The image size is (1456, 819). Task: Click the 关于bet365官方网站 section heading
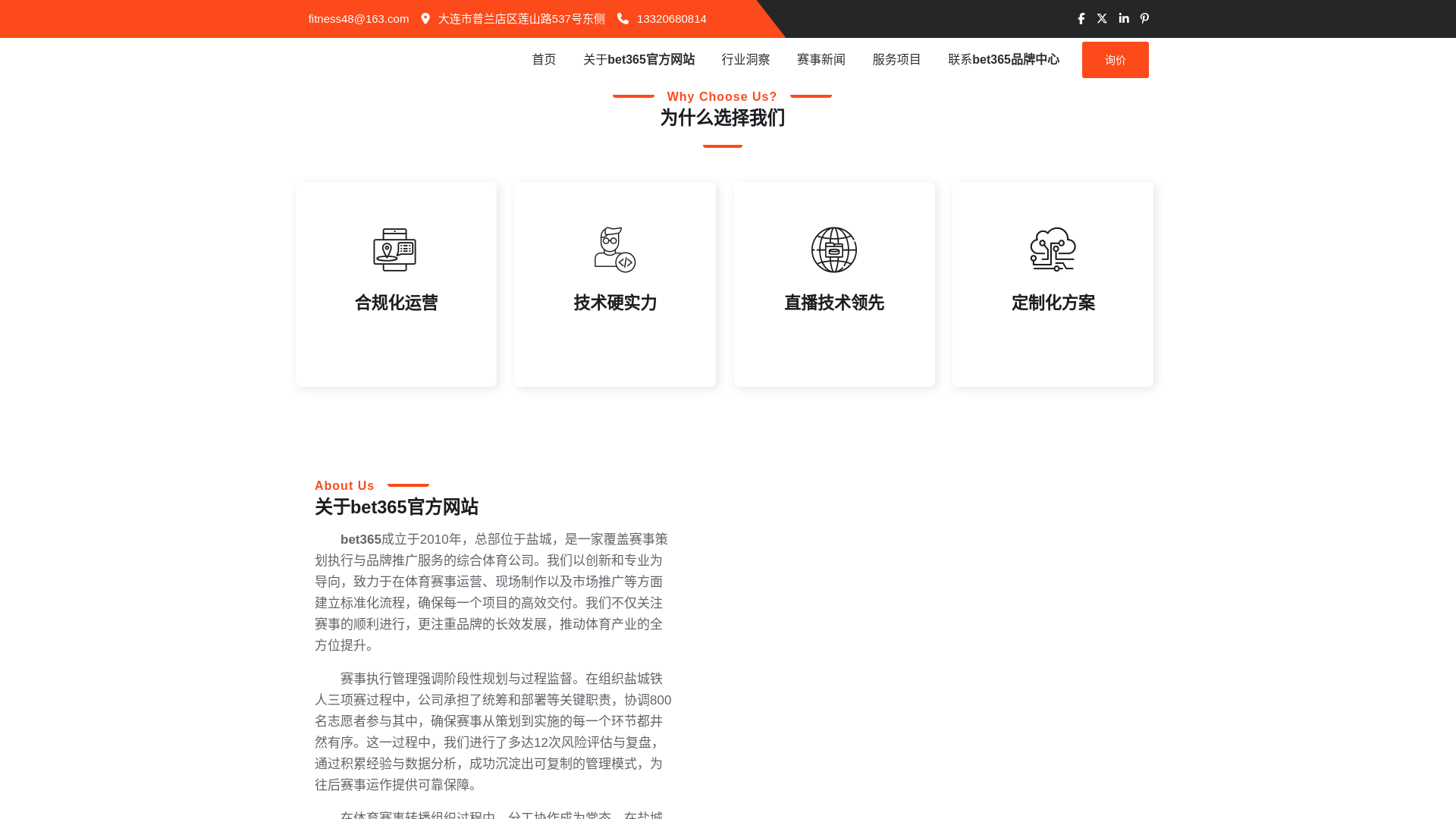coord(397,507)
